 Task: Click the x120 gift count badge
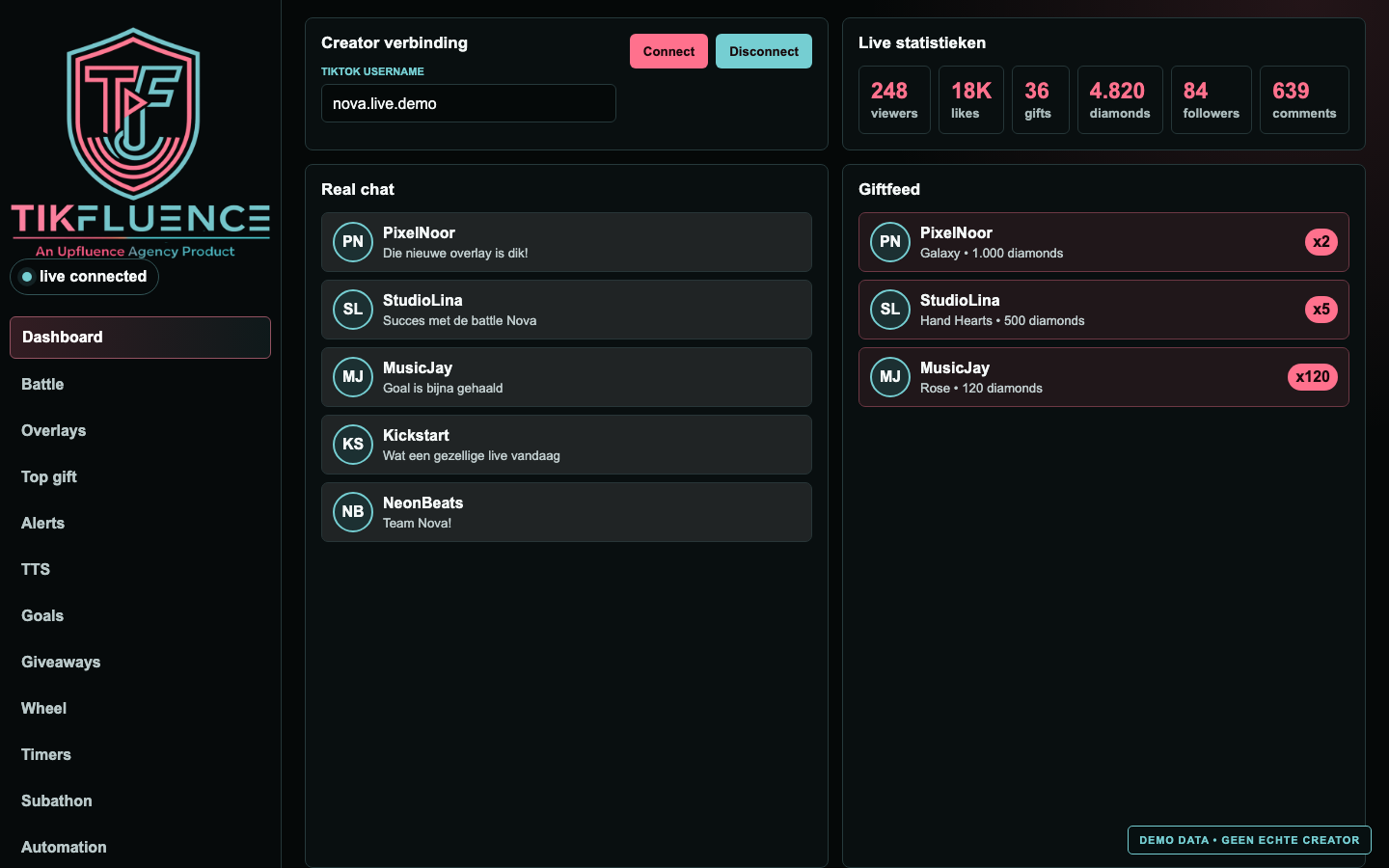(x=1313, y=377)
